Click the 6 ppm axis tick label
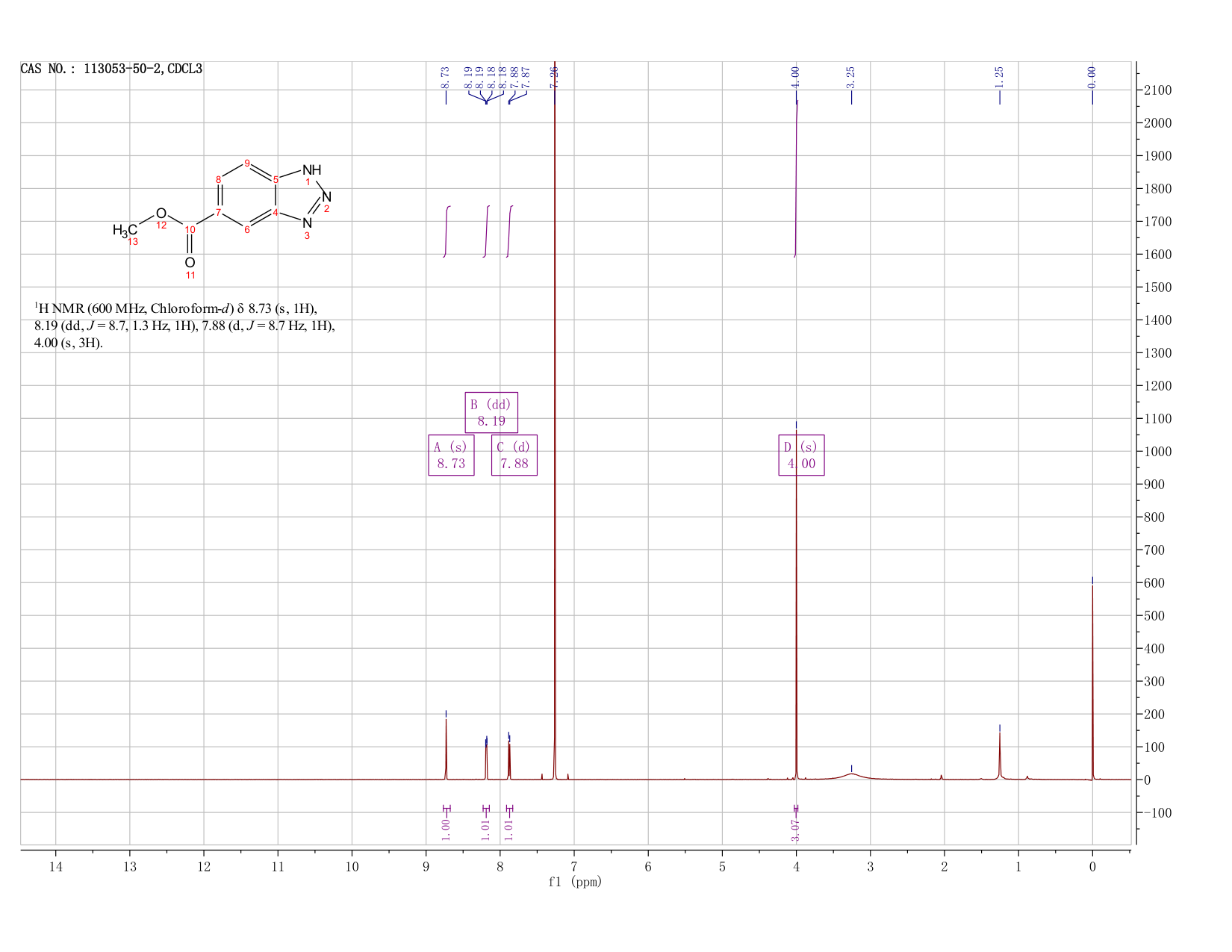This screenshot has width=1232, height=952. tap(648, 867)
